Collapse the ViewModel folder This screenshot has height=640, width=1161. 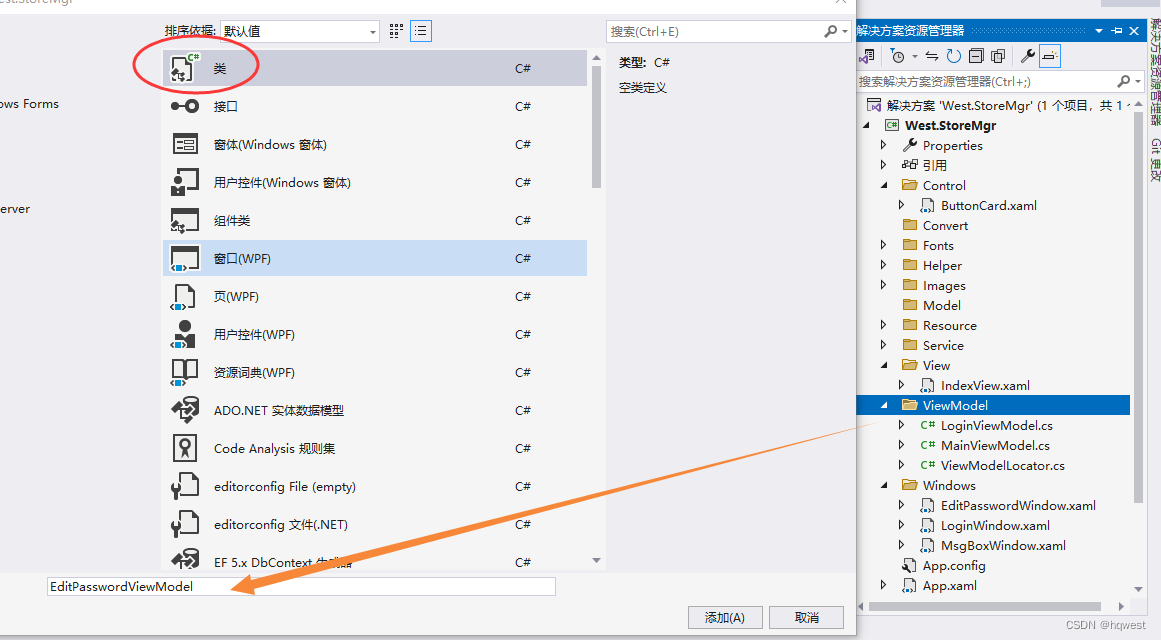884,405
